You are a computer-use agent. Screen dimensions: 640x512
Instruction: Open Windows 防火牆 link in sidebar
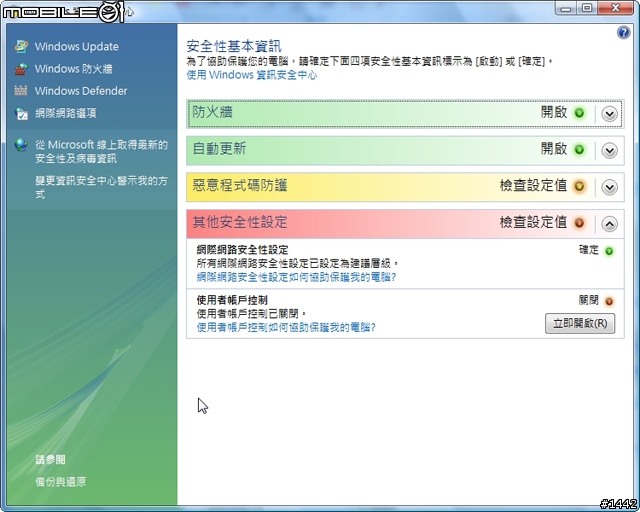[73, 69]
